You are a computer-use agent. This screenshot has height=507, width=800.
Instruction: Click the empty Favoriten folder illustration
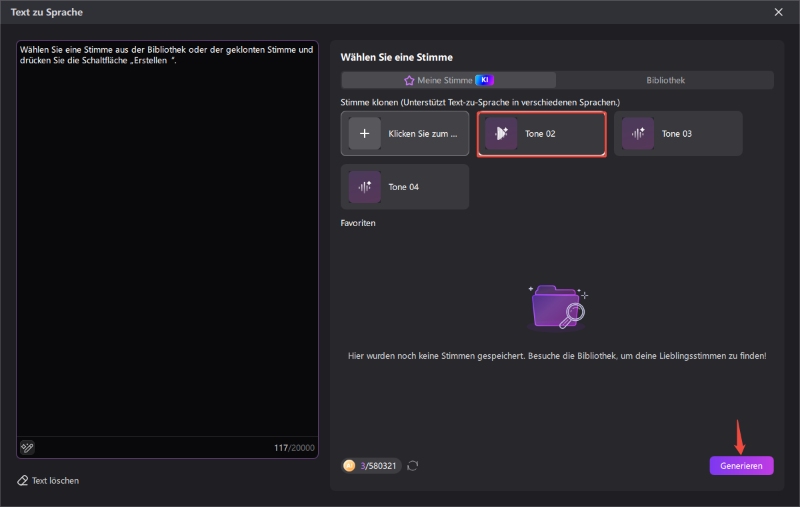pyautogui.click(x=557, y=306)
